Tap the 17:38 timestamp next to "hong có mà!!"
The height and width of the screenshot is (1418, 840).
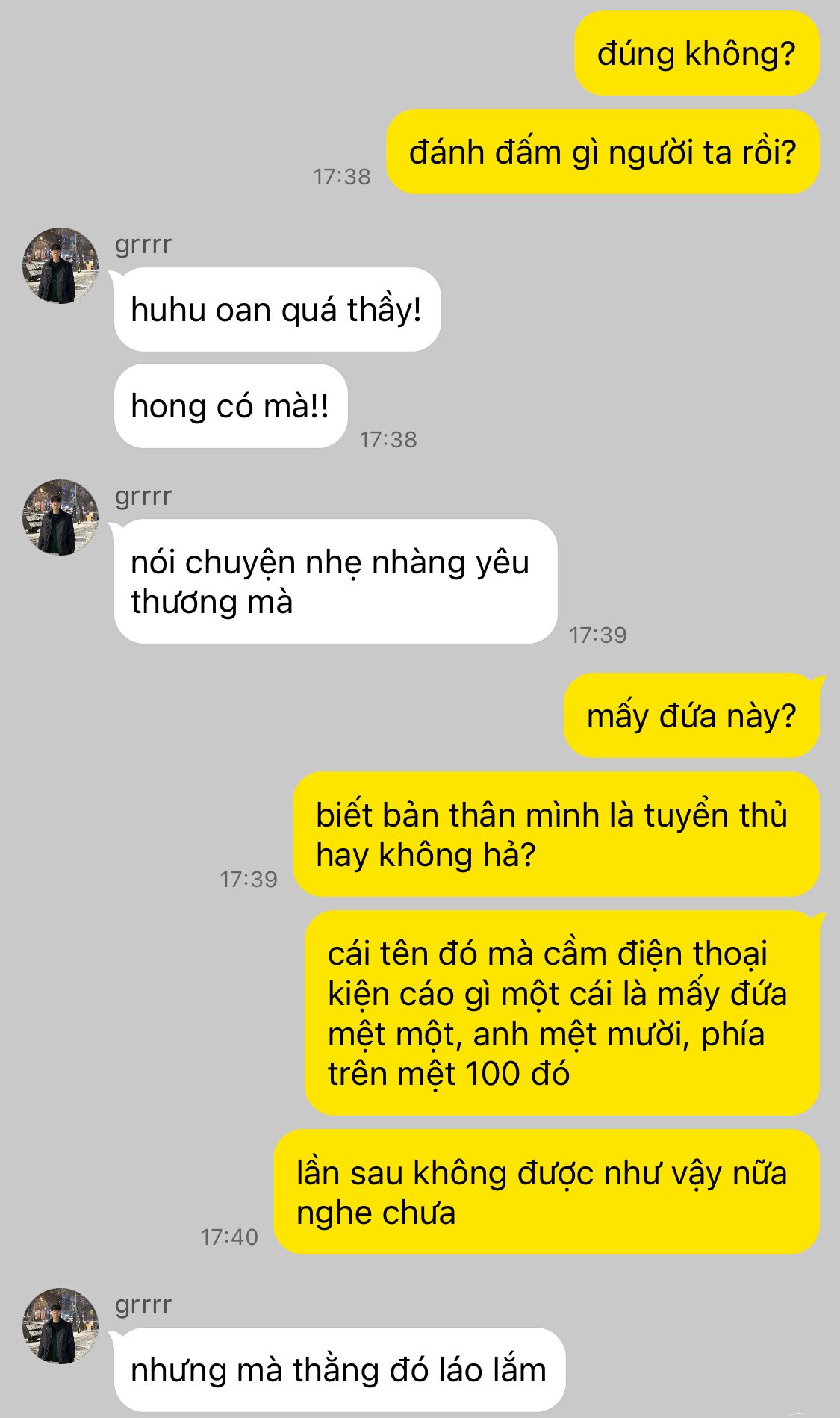(388, 440)
